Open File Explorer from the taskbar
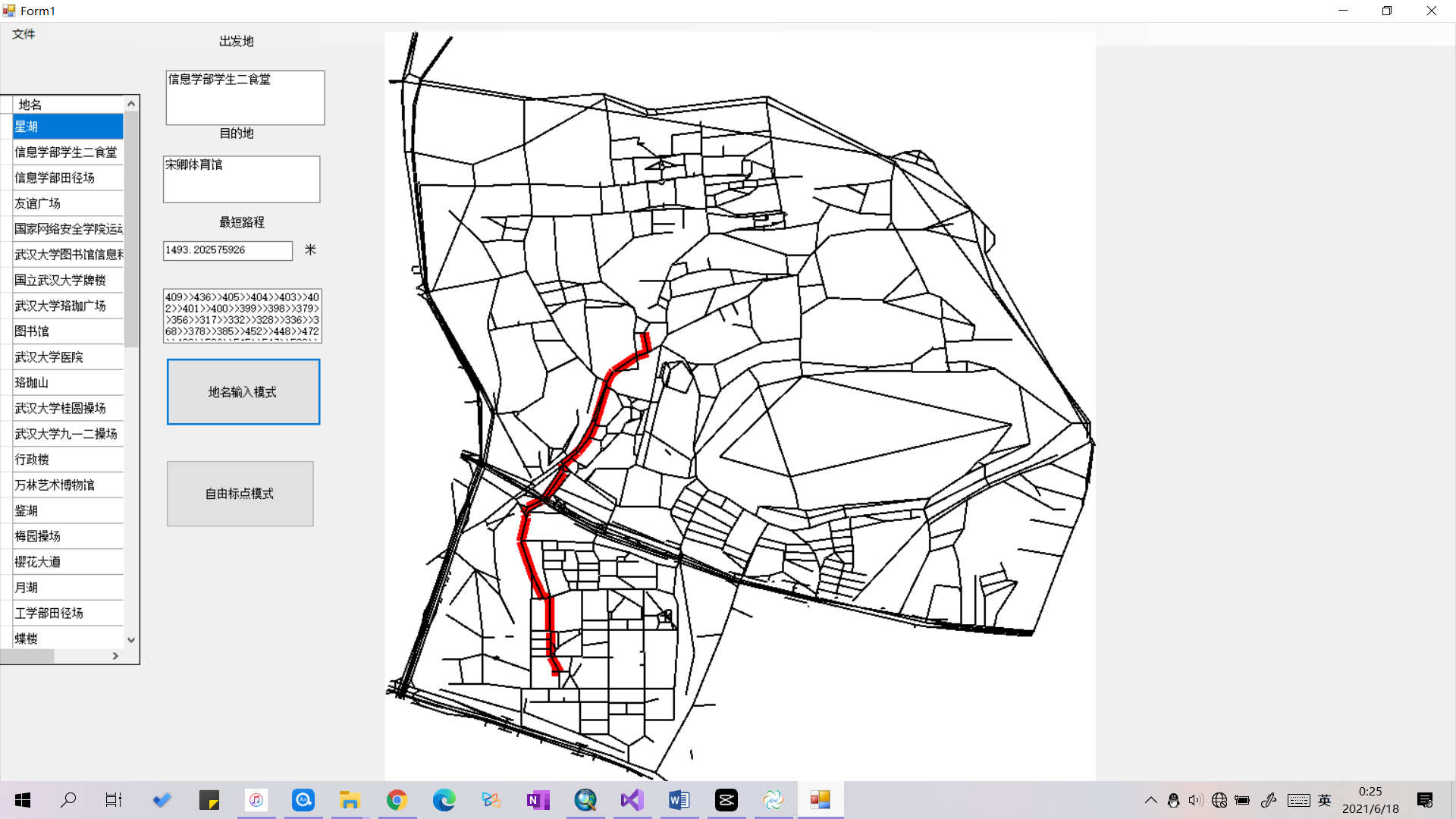Image resolution: width=1456 pixels, height=819 pixels. [350, 800]
